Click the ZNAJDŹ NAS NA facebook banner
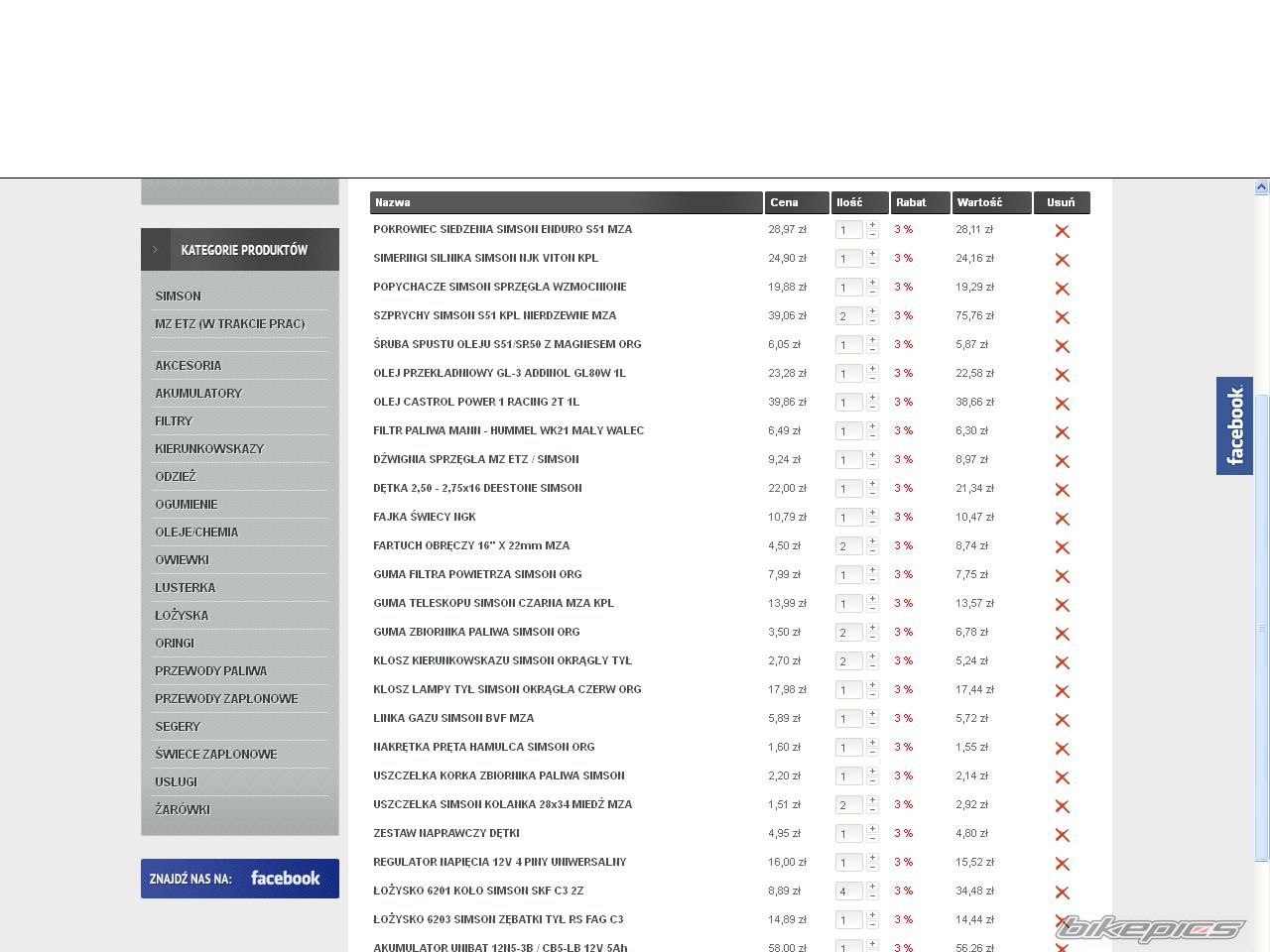The width and height of the screenshot is (1270, 952). [x=239, y=879]
